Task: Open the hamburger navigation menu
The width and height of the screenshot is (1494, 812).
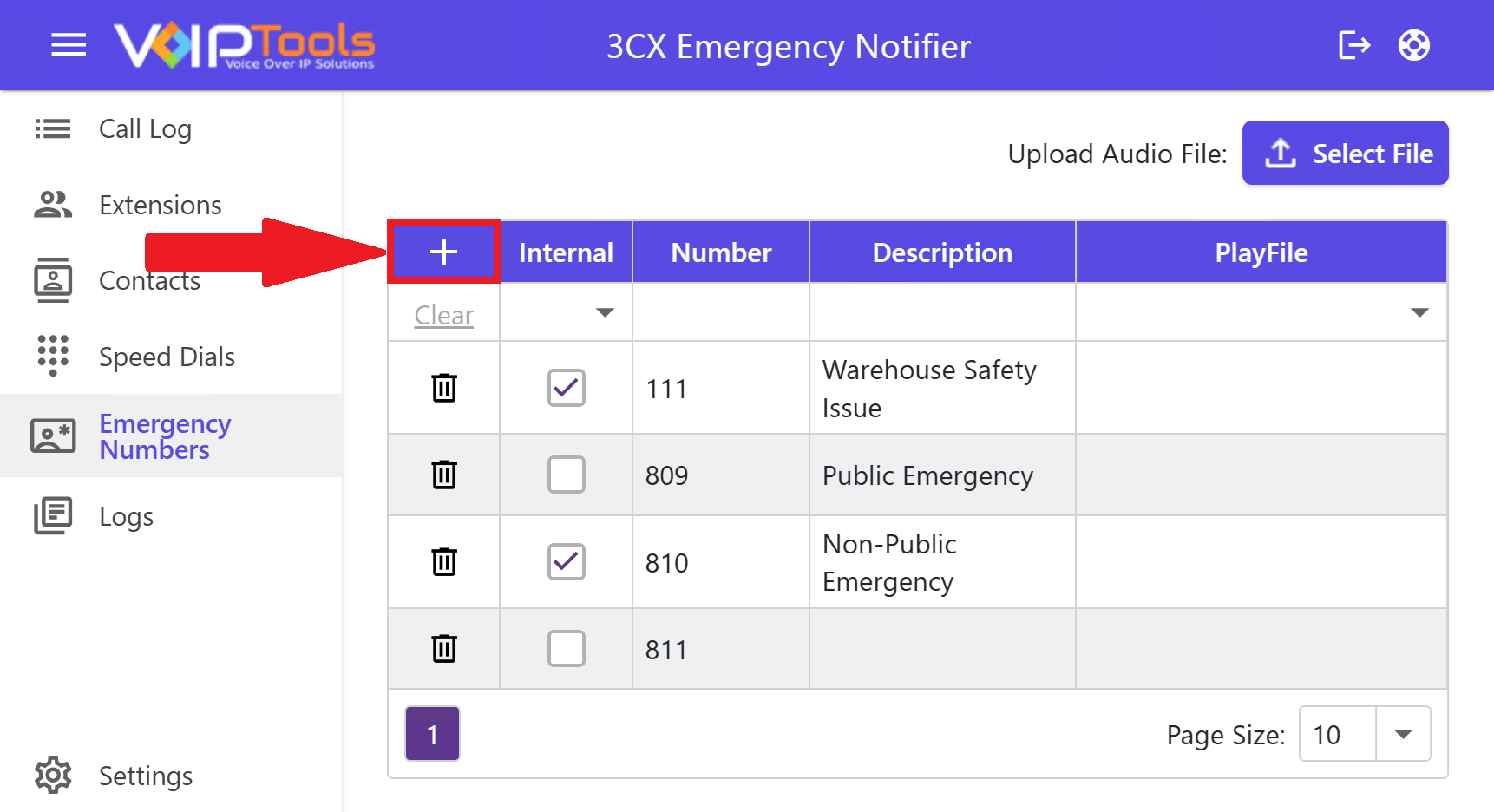Action: point(69,45)
